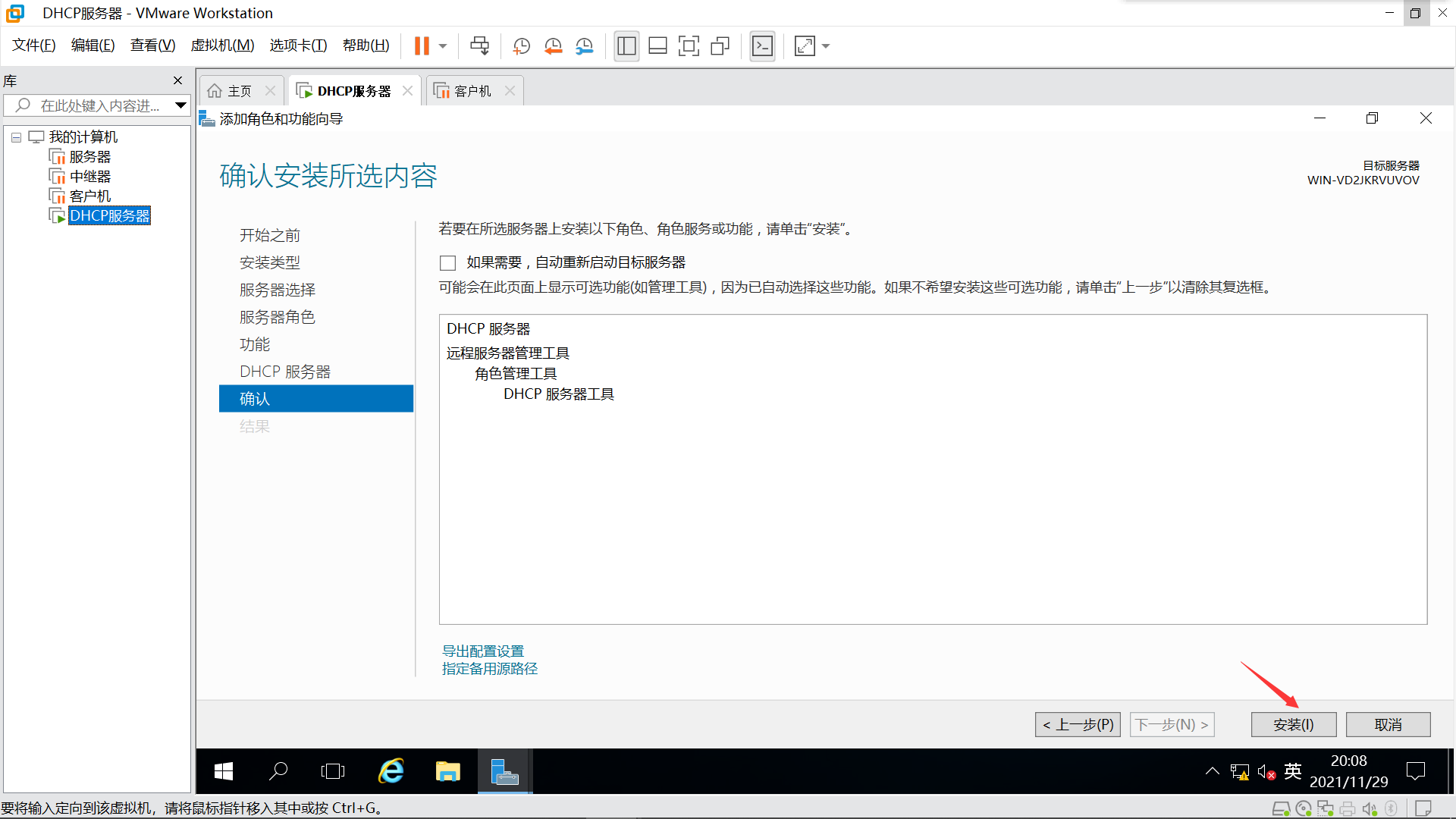Screen dimensions: 1456x819
Task: Open the pause button dropdown arrow
Action: pyautogui.click(x=443, y=46)
